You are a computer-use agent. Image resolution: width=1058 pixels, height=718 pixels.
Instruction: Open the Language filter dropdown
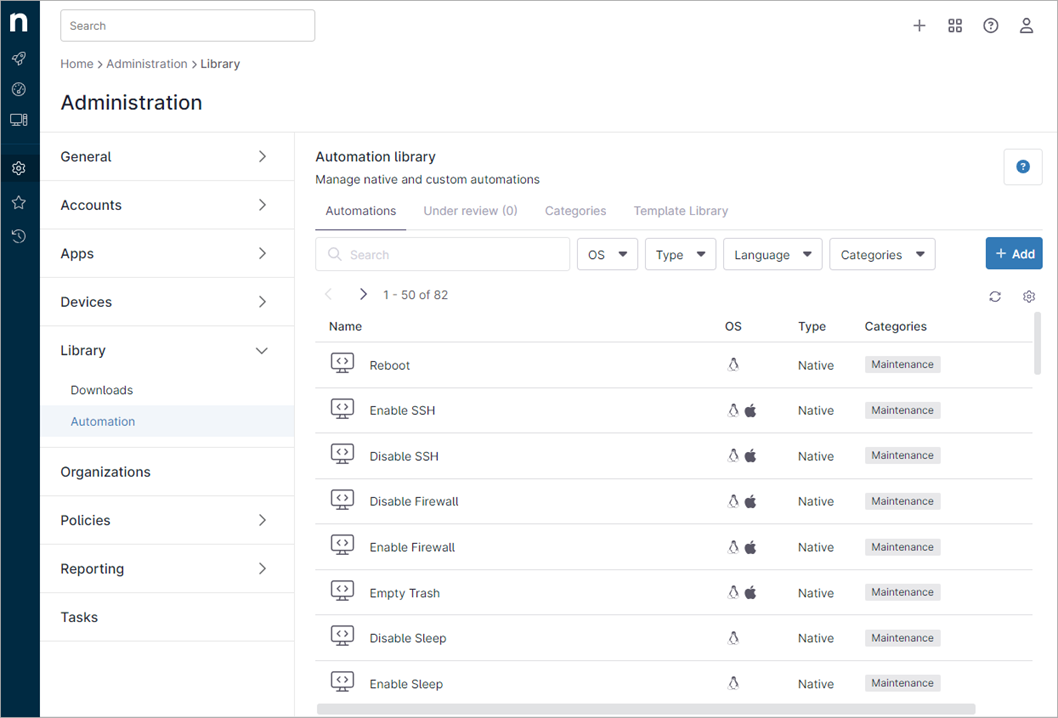click(772, 254)
